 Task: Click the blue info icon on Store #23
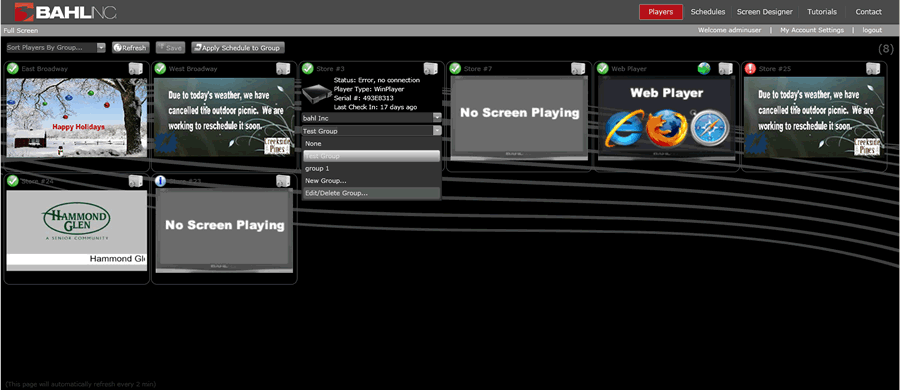[160, 182]
